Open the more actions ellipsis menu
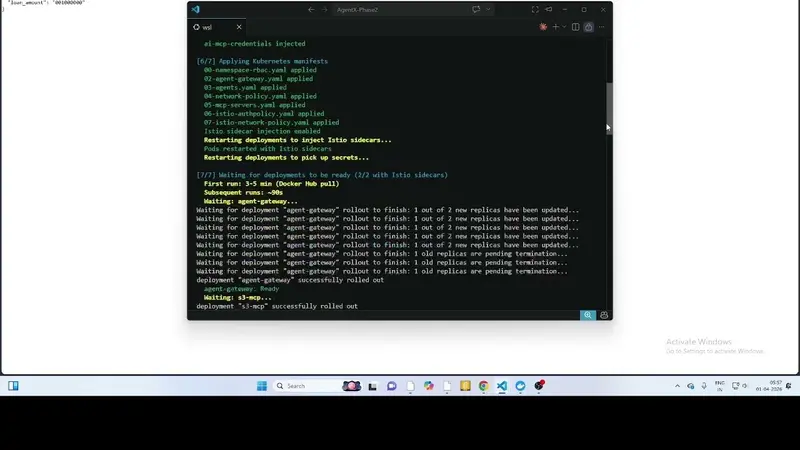Image resolution: width=800 pixels, height=450 pixels. [602, 27]
